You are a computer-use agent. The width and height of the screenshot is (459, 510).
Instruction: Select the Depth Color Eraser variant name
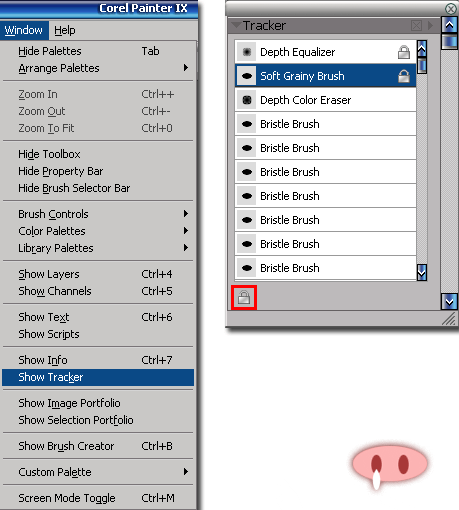pyautogui.click(x=305, y=100)
